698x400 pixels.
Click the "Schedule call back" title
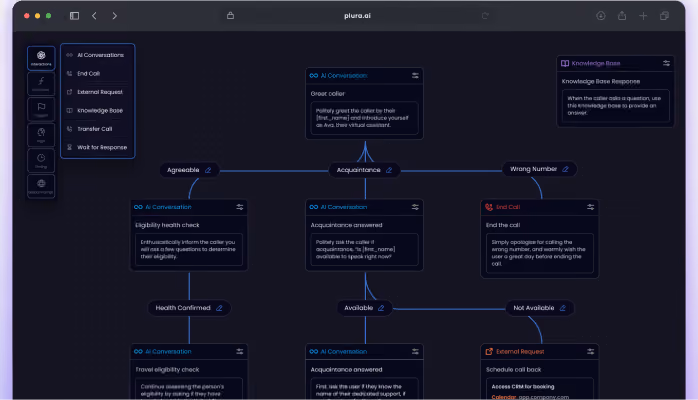pyautogui.click(x=514, y=370)
